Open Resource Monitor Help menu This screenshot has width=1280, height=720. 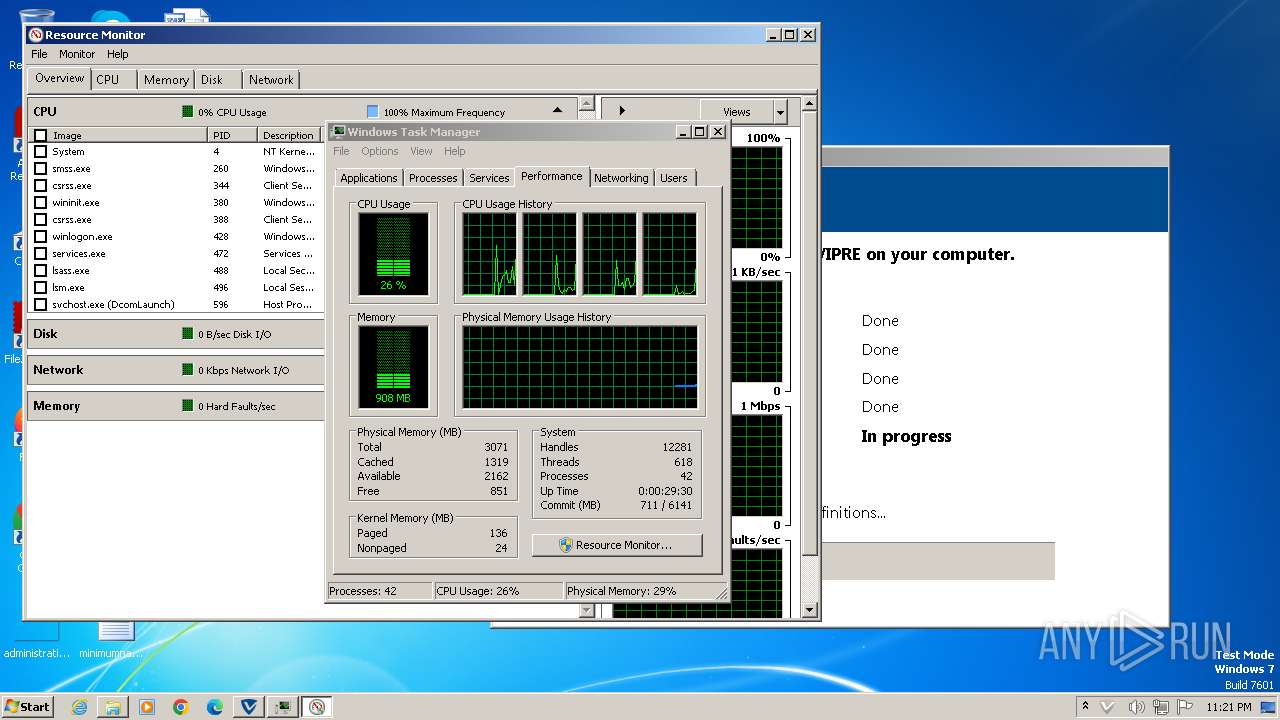coord(117,54)
